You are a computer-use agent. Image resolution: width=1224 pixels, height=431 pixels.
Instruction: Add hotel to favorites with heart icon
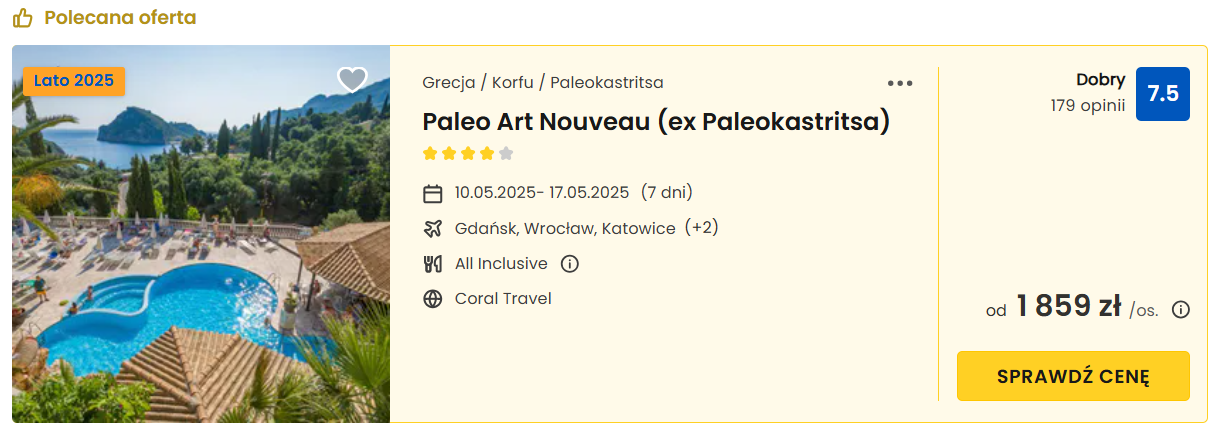352,80
